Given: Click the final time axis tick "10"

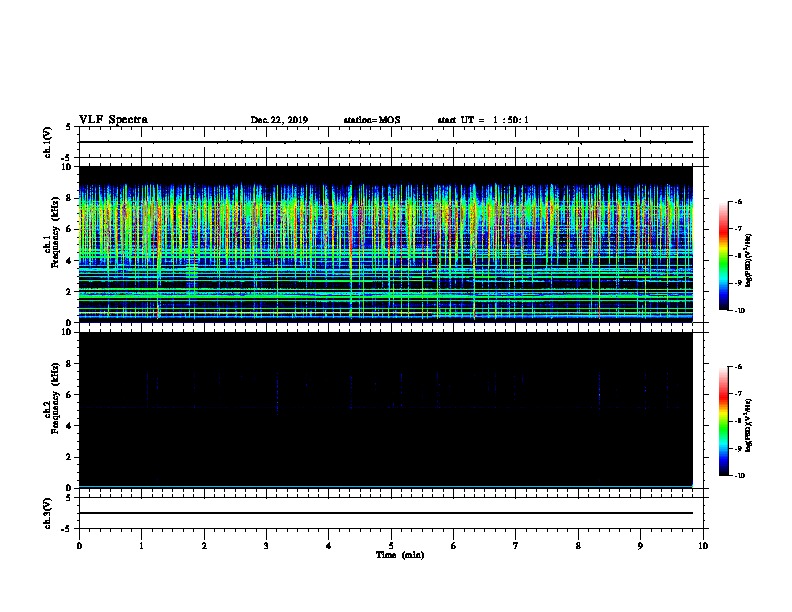Looking at the screenshot, I should click(x=703, y=546).
